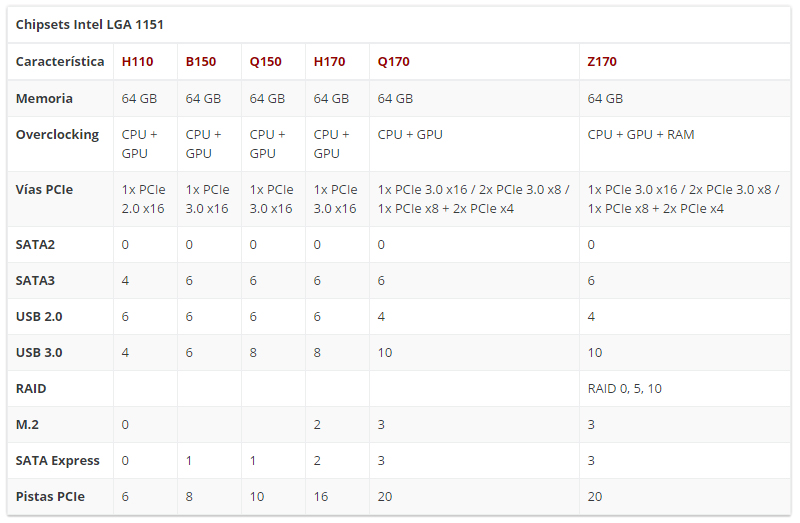Open the Z170 chipset link

pyautogui.click(x=602, y=62)
